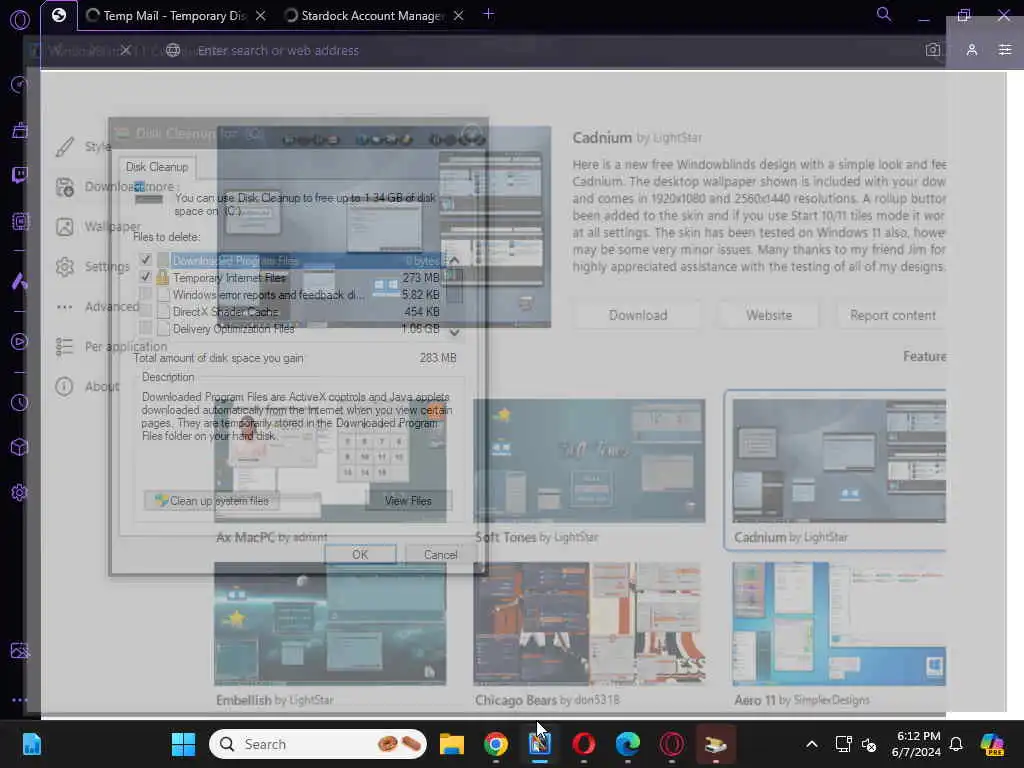
Task: Close the Stardock Account Manager tab
Action: (x=458, y=16)
